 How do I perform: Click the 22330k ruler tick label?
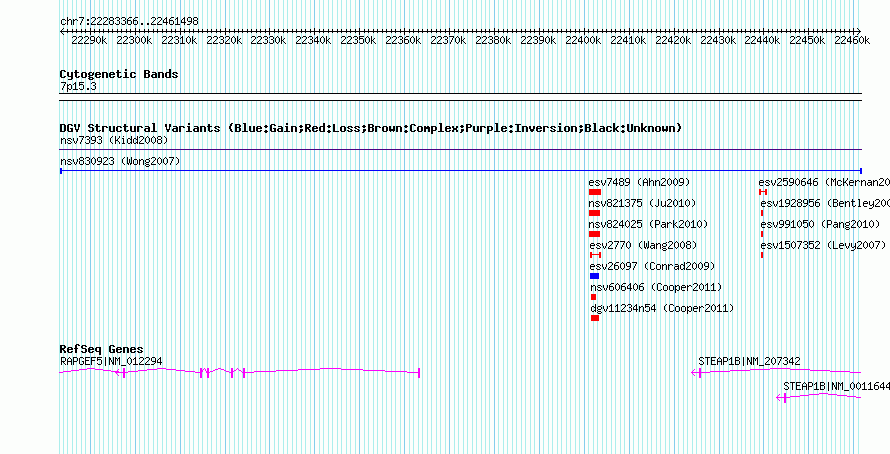(268, 40)
